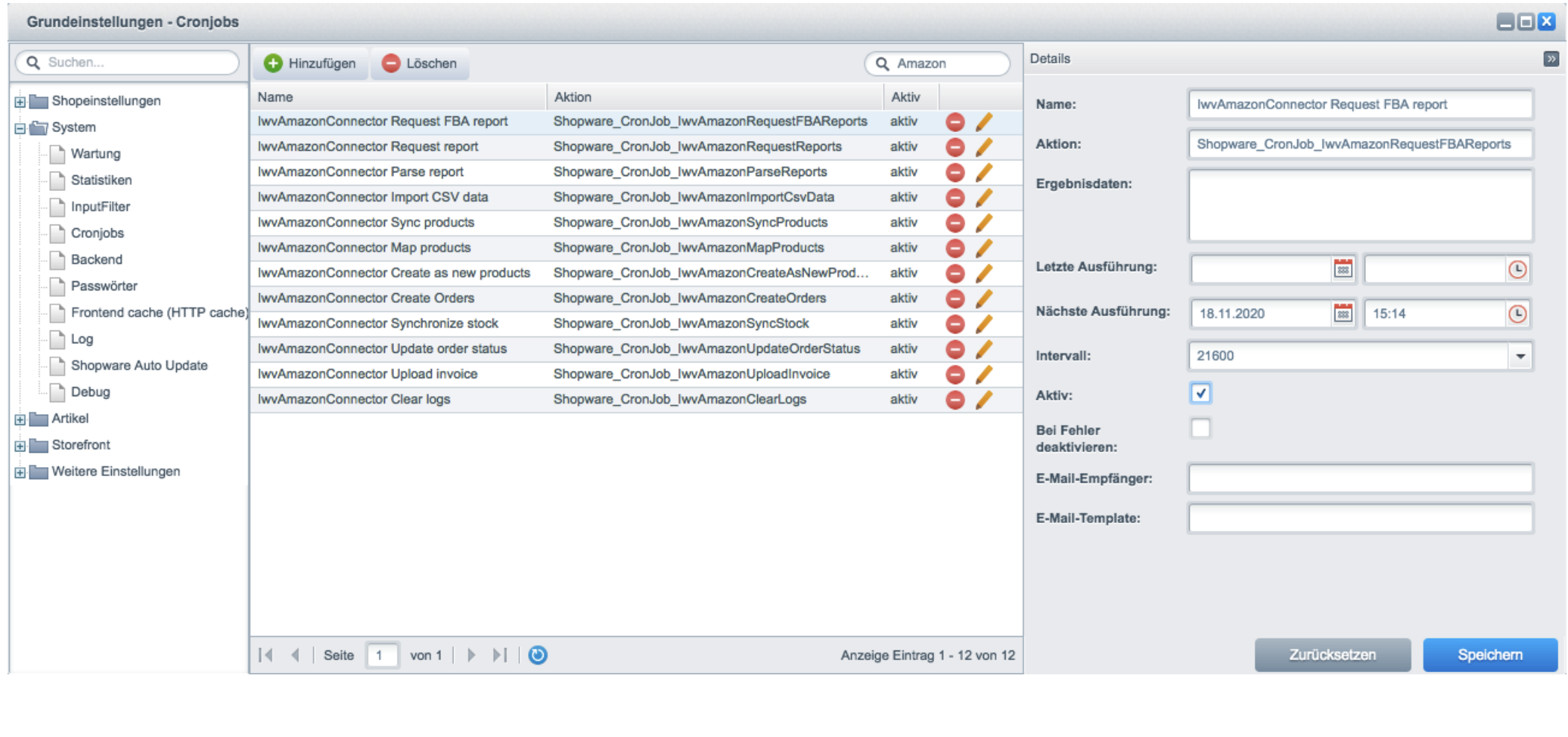Open calendar picker for Letzte Ausführung date
Image resolution: width=1568 pixels, height=737 pixels.
coord(1343,269)
